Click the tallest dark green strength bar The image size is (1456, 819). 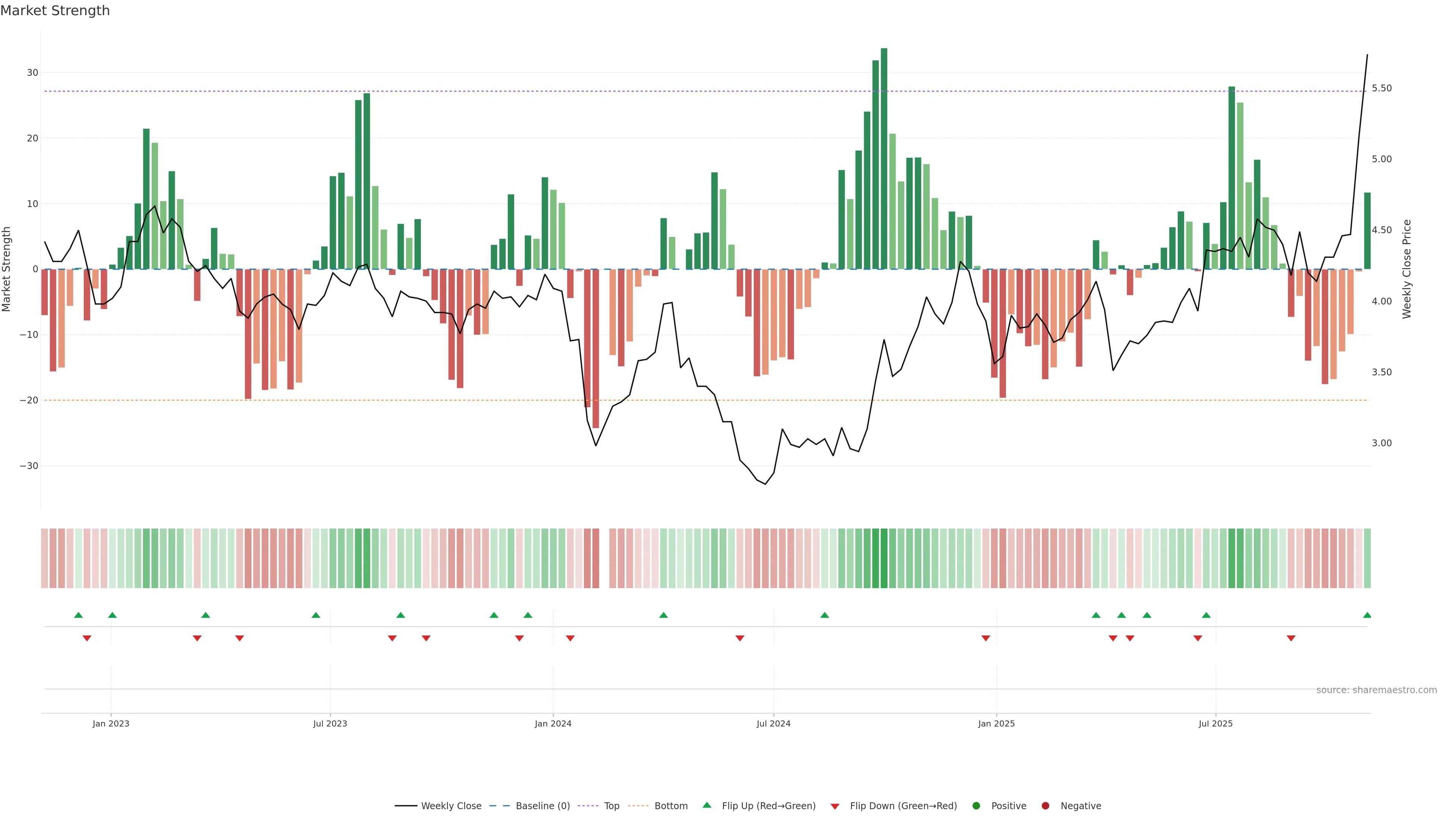click(x=884, y=158)
